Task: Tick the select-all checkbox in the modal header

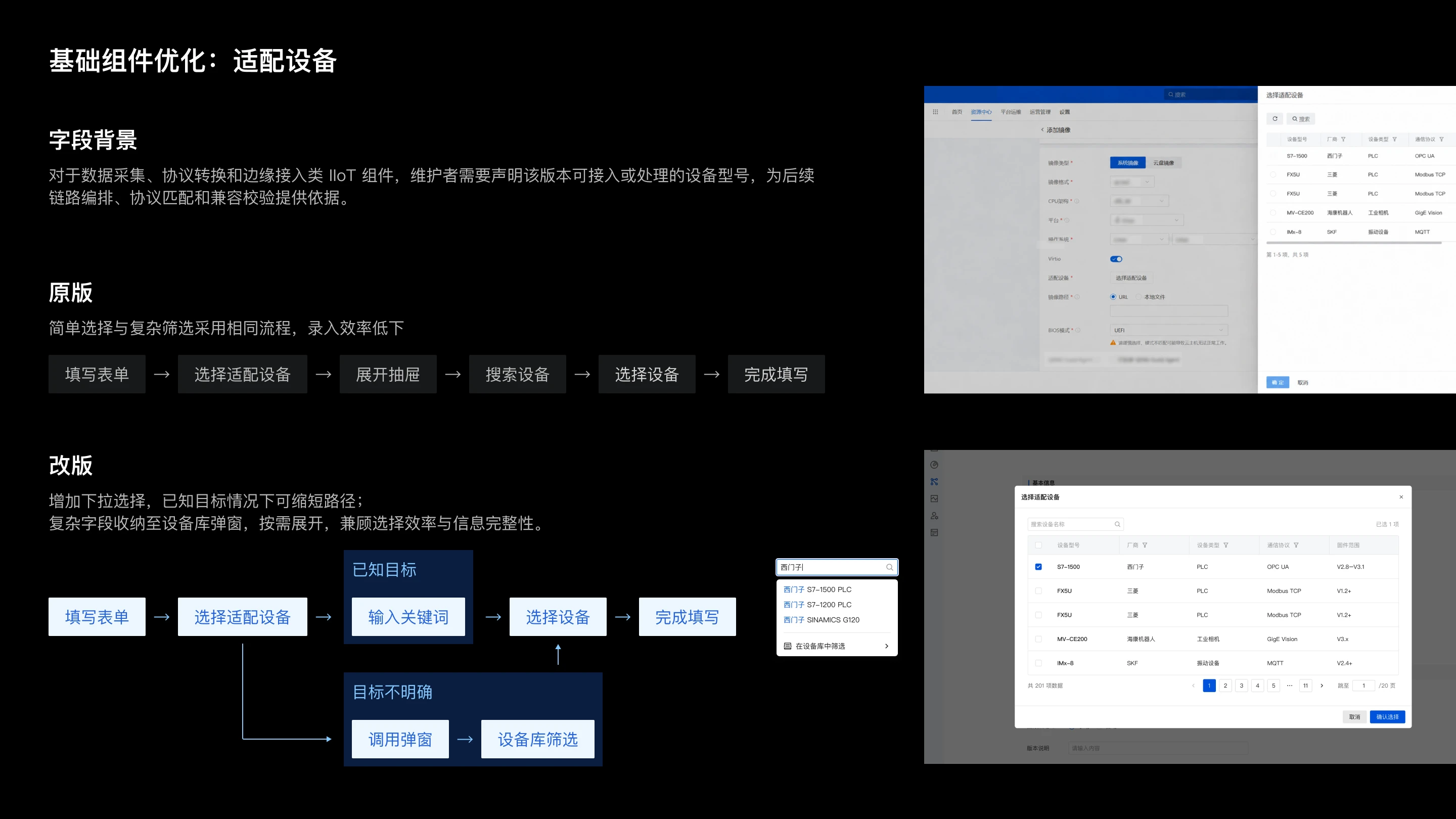Action: (1038, 545)
